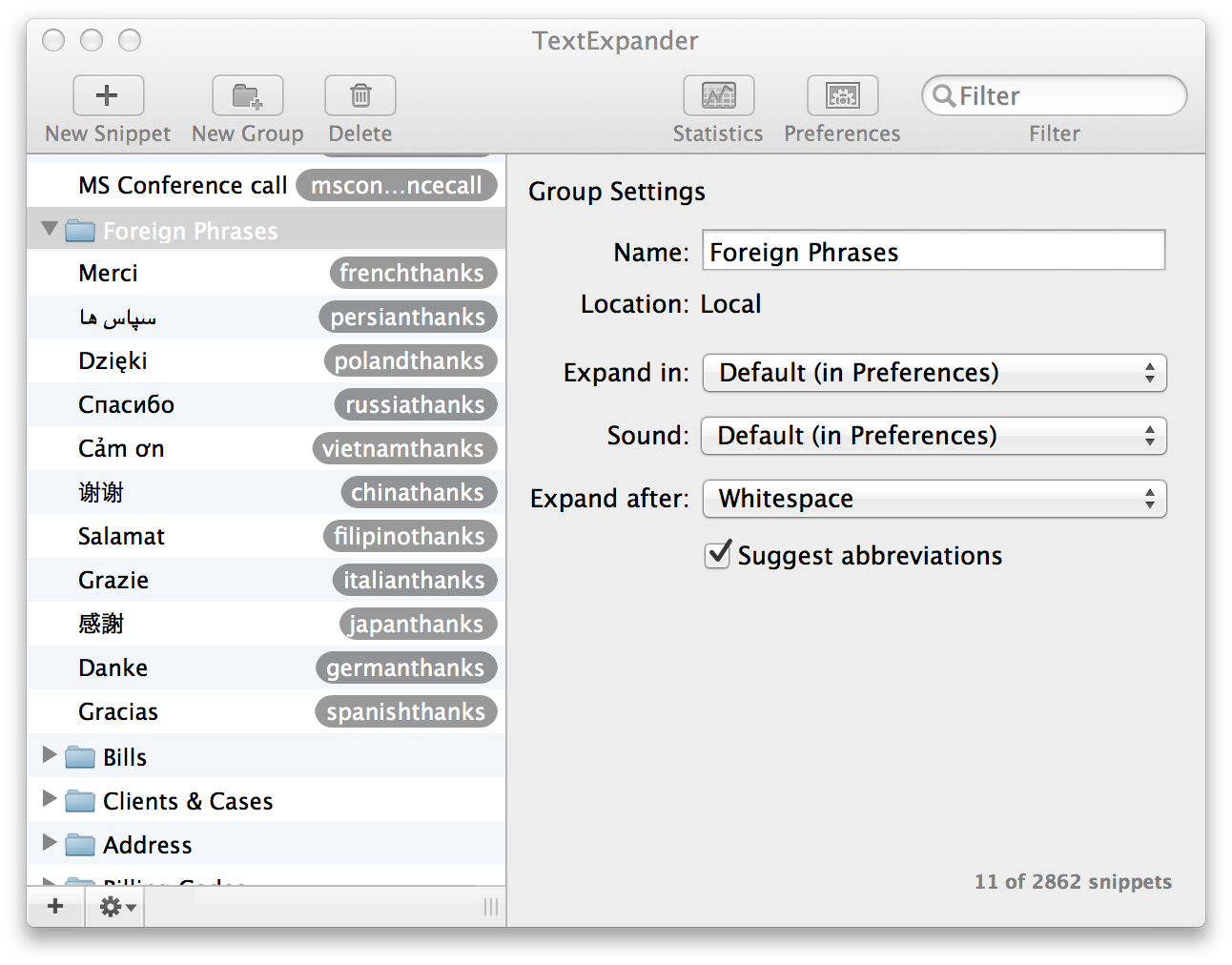The width and height of the screenshot is (1232, 965).
Task: Click the New Snippet plus icon
Action: click(x=108, y=95)
